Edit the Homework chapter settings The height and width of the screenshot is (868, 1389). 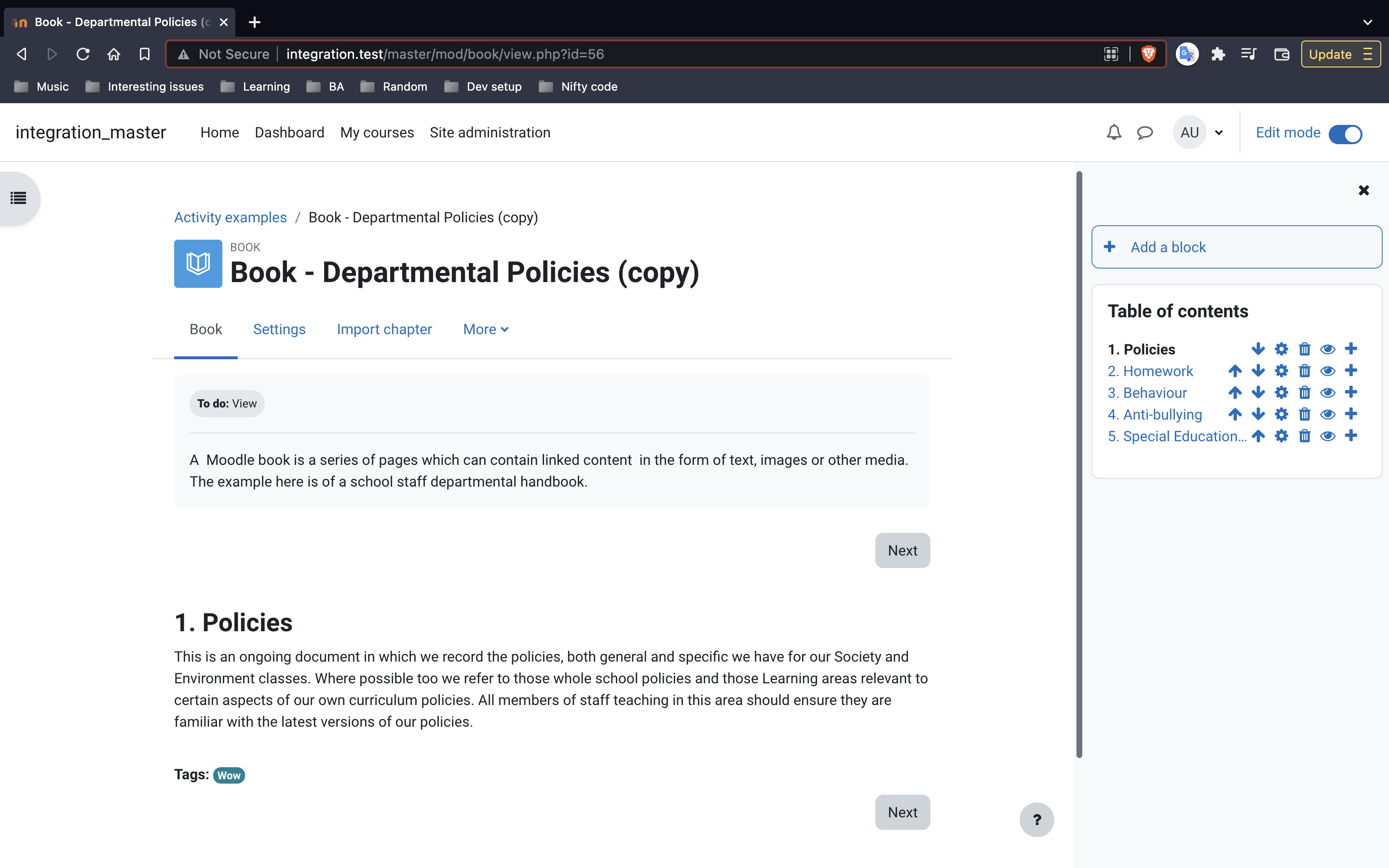click(x=1281, y=371)
